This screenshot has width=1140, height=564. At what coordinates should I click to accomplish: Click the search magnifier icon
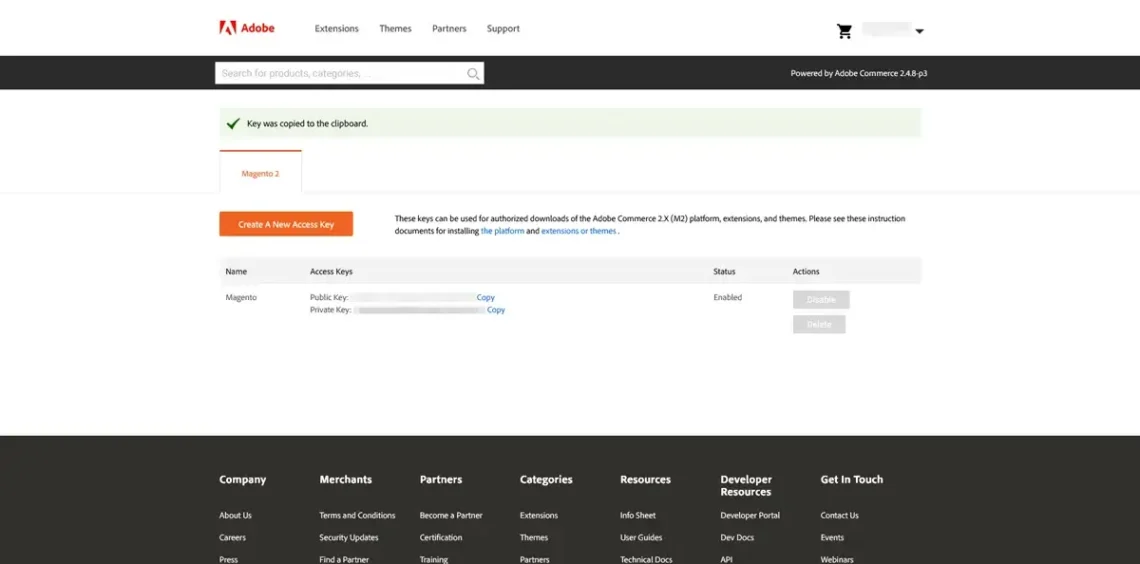[473, 73]
